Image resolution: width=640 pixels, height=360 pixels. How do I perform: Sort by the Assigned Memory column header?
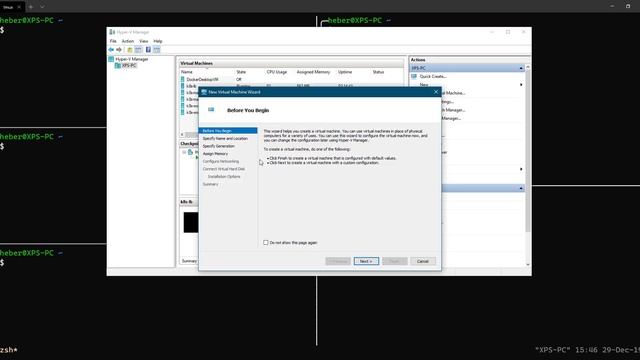pos(313,72)
